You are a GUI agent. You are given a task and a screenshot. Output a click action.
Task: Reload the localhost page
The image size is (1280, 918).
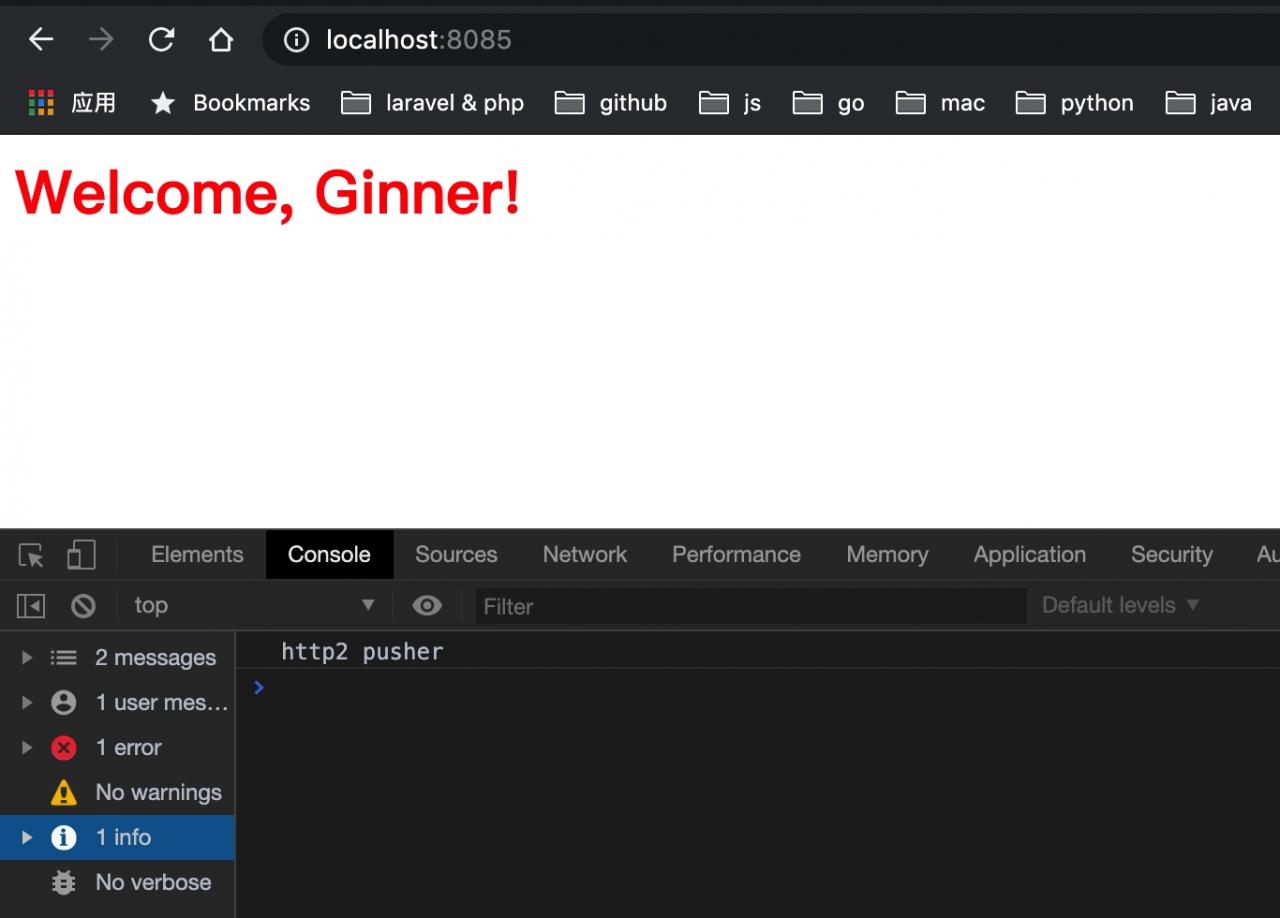pos(161,40)
